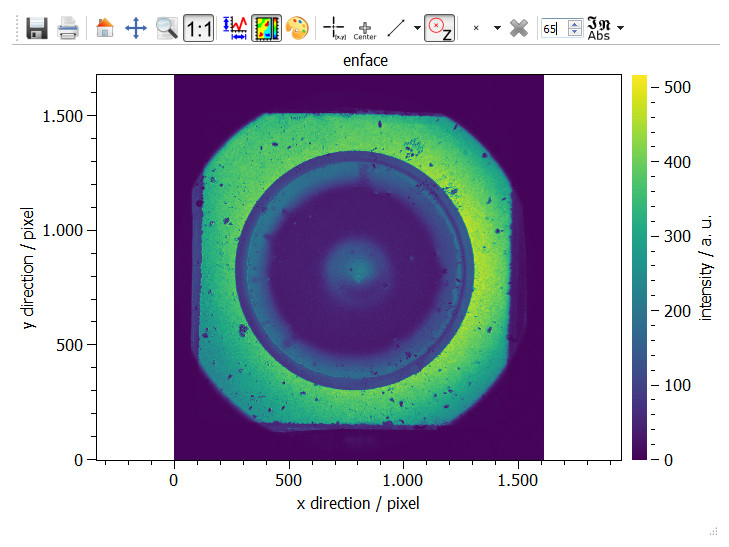
Task: Activate the magnifier zoom tool
Action: [x=167, y=28]
